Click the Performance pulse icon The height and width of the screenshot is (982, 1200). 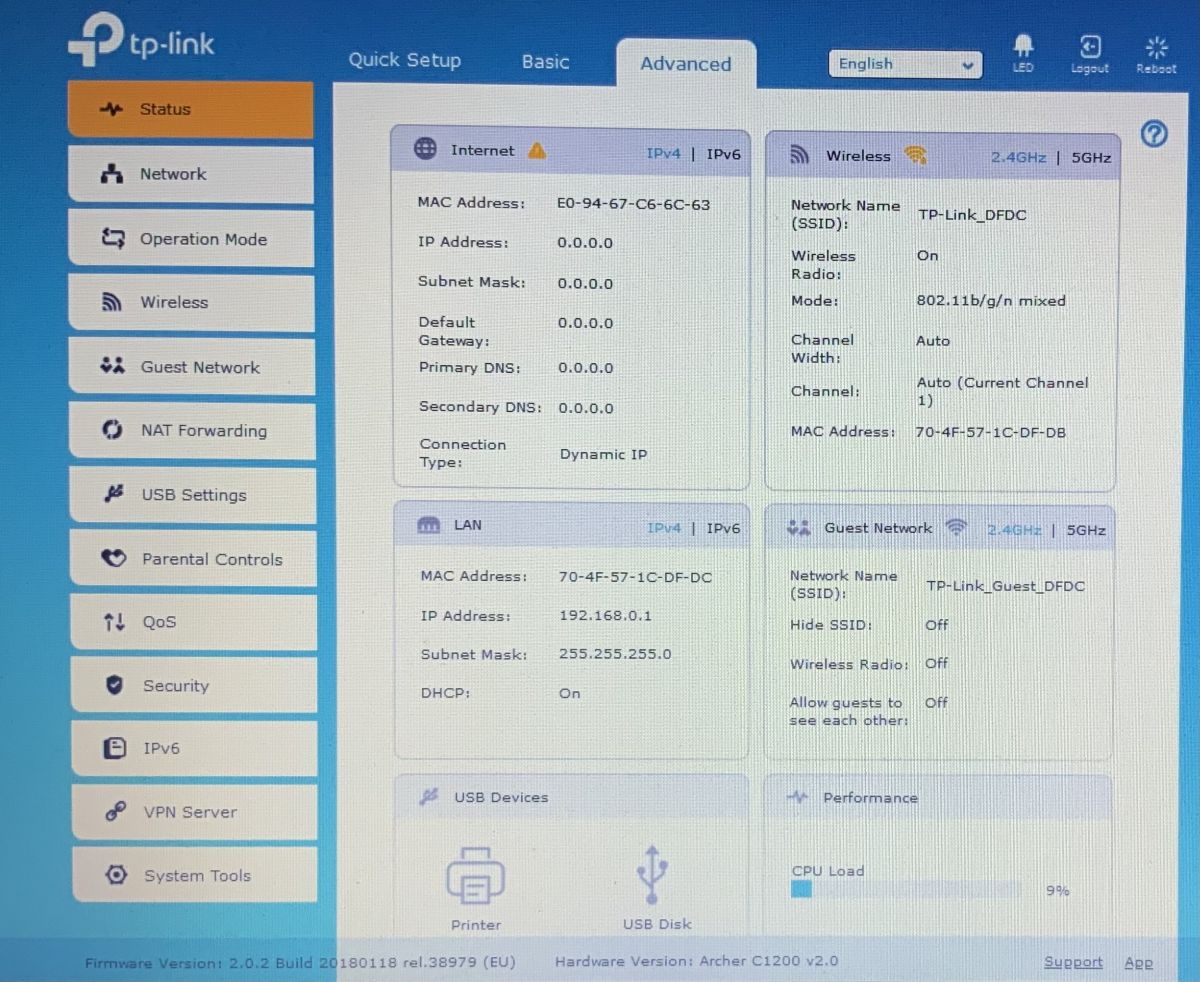click(798, 797)
